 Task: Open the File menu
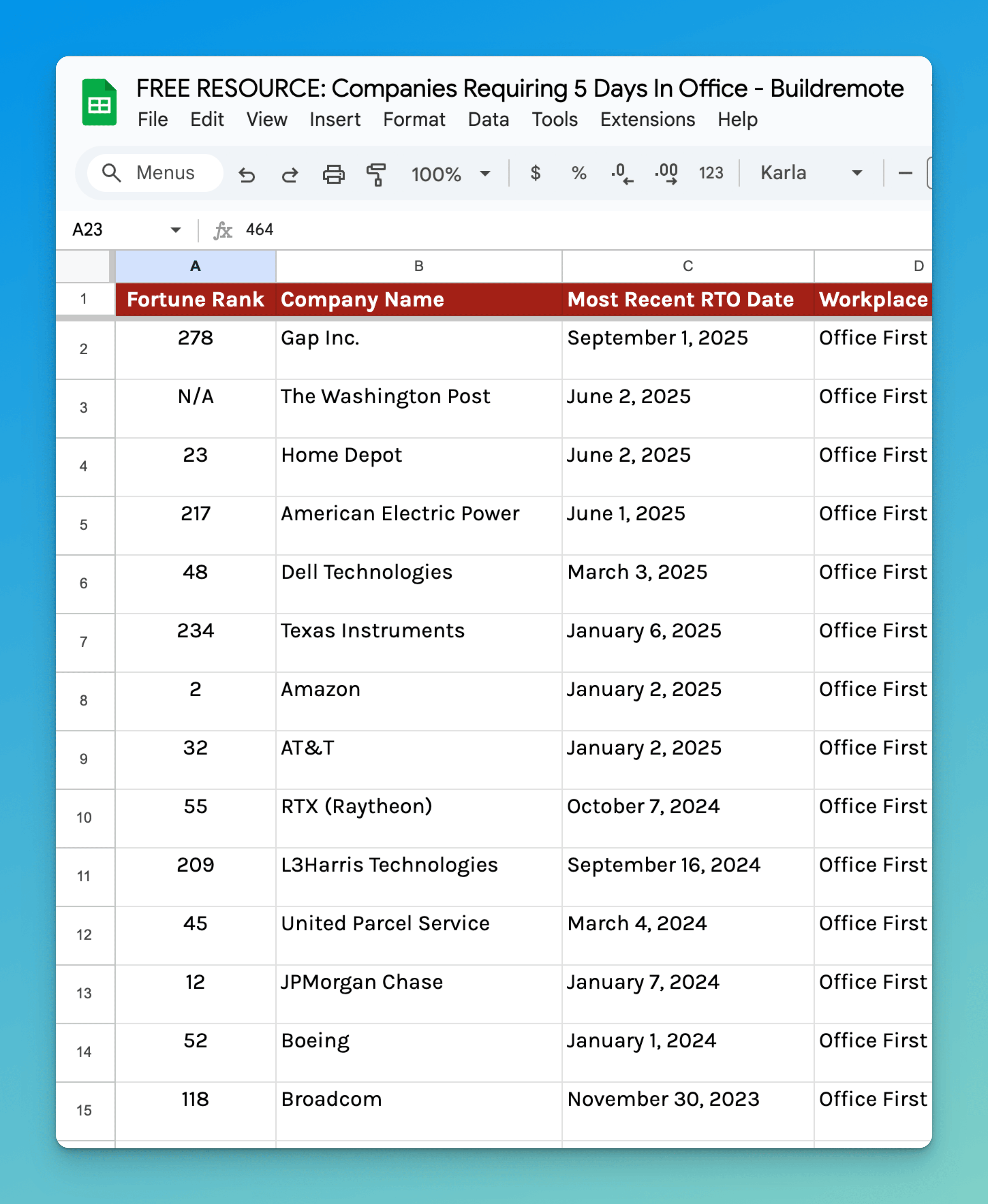pos(153,119)
